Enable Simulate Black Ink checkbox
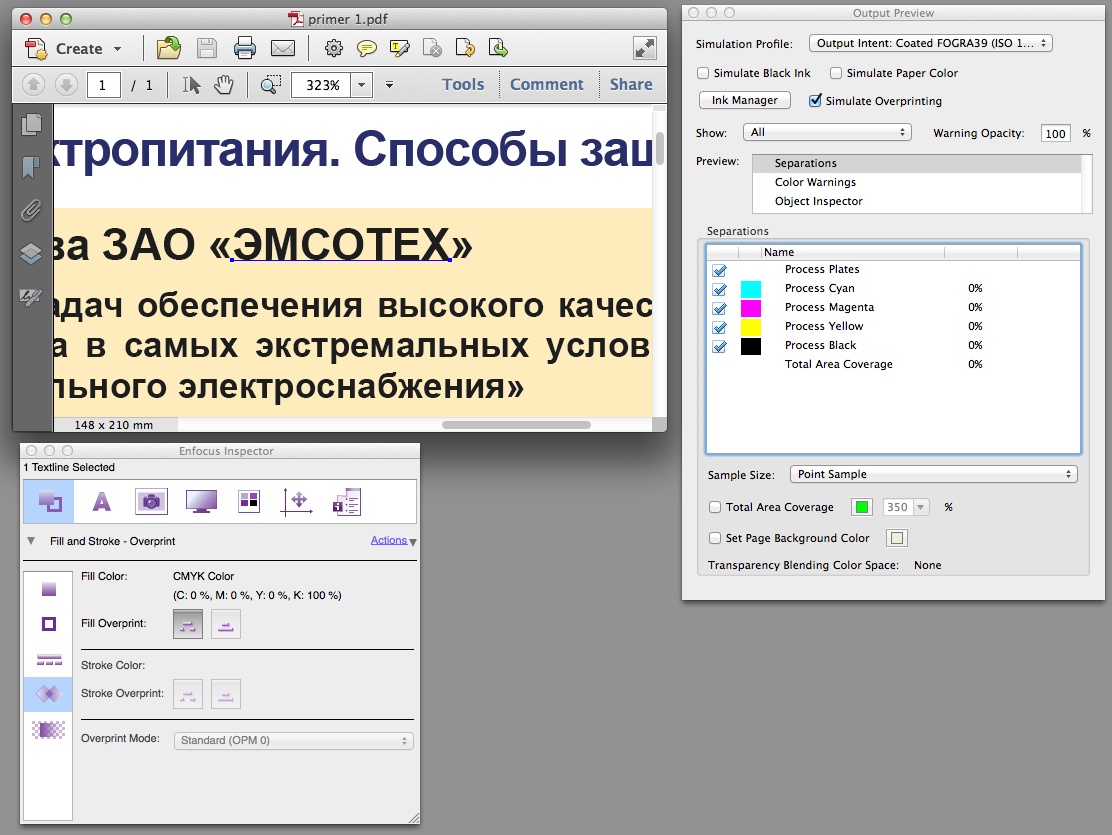Screen dimensions: 1112x835 click(x=704, y=73)
